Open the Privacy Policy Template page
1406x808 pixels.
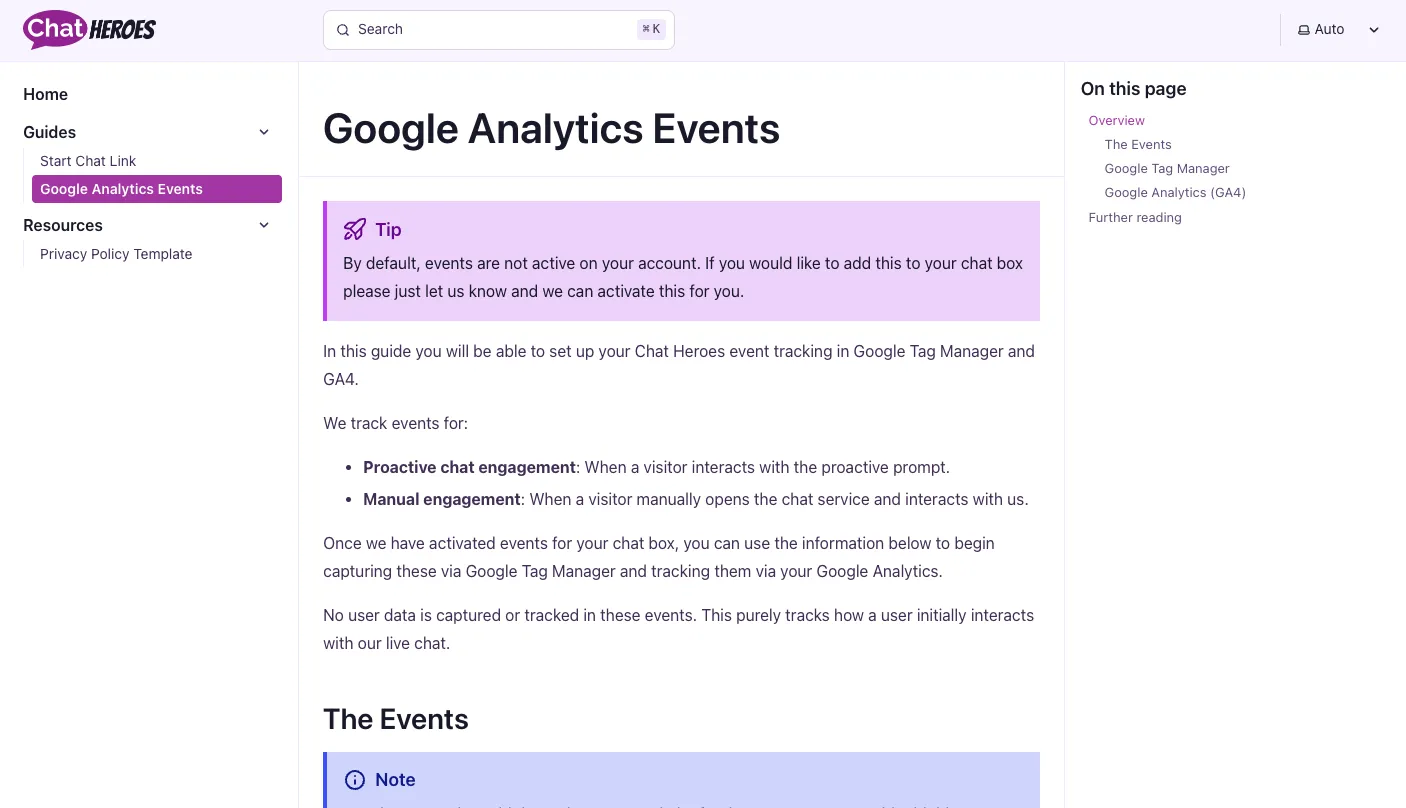pos(116,254)
